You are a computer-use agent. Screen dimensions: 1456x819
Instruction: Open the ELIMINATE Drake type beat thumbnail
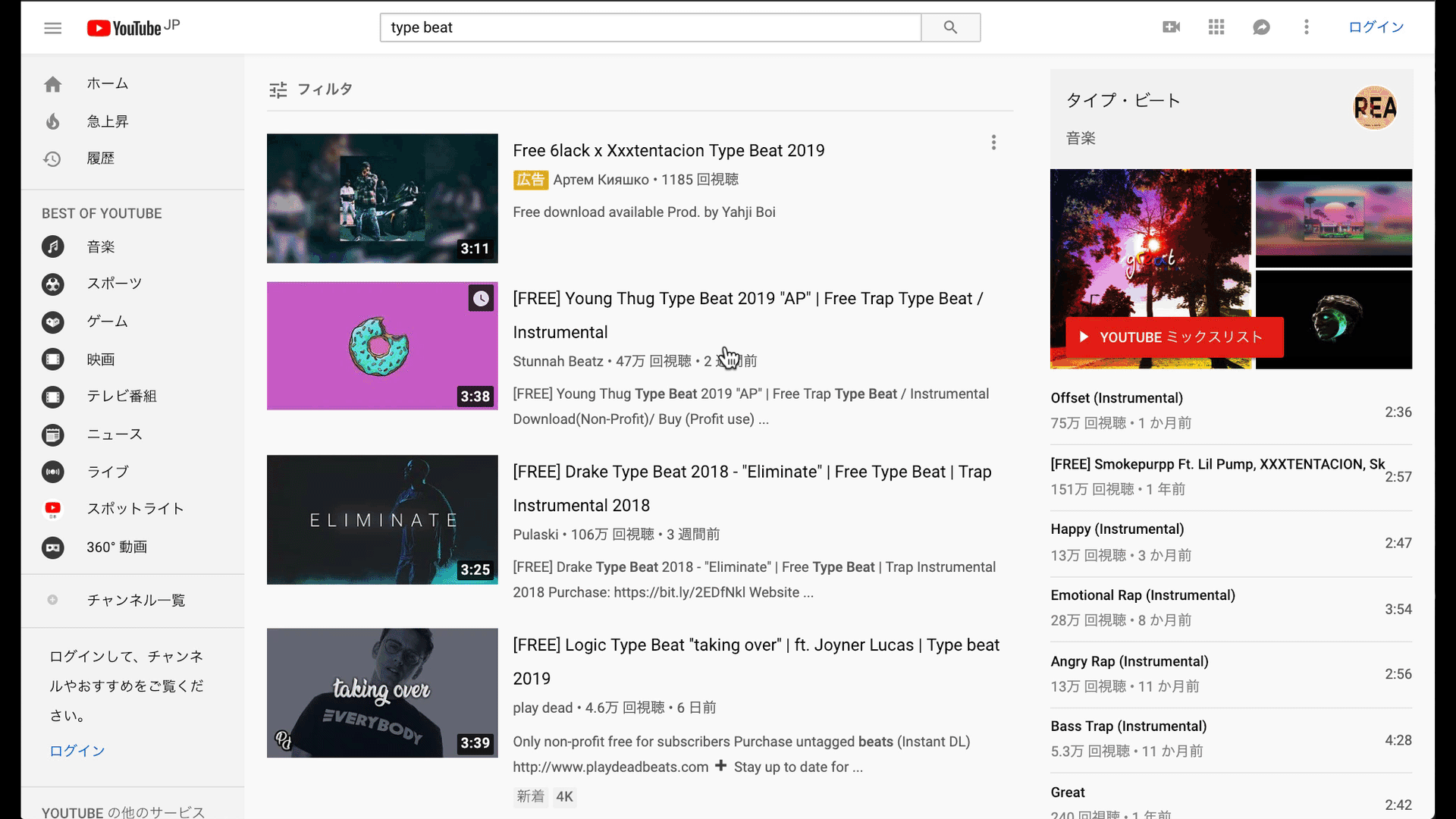tap(382, 519)
